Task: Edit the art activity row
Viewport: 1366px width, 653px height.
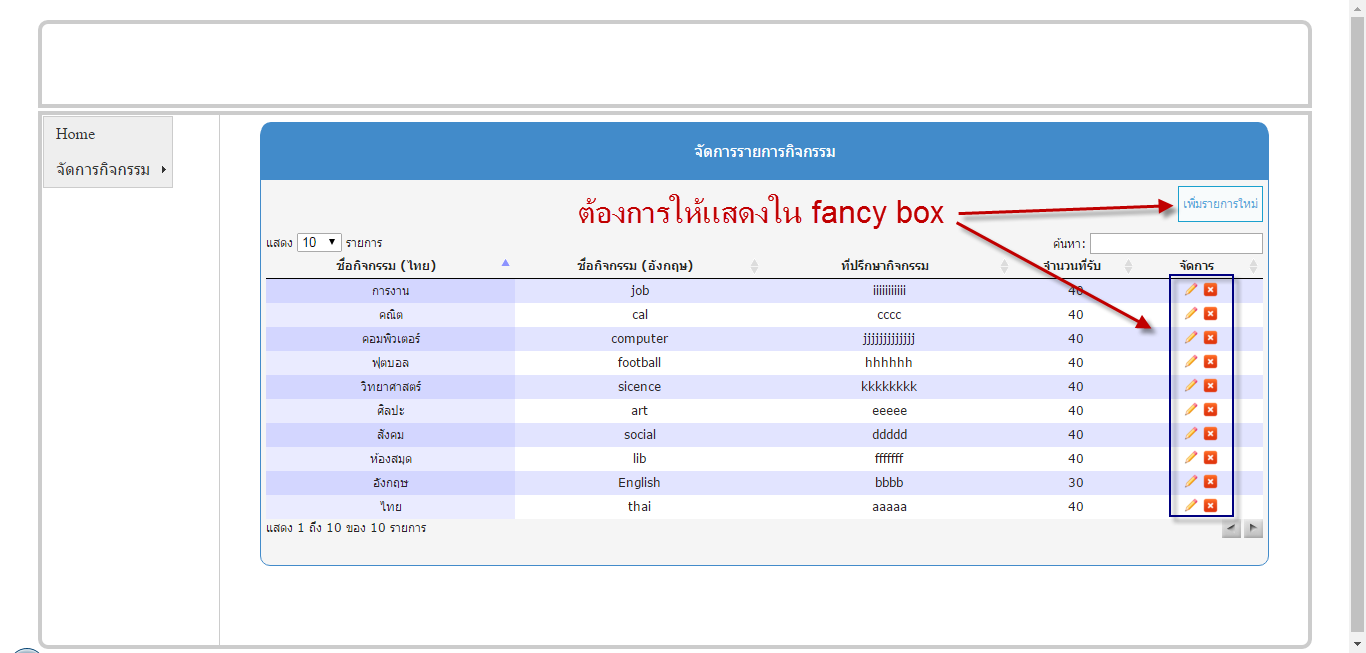Action: [x=1190, y=410]
